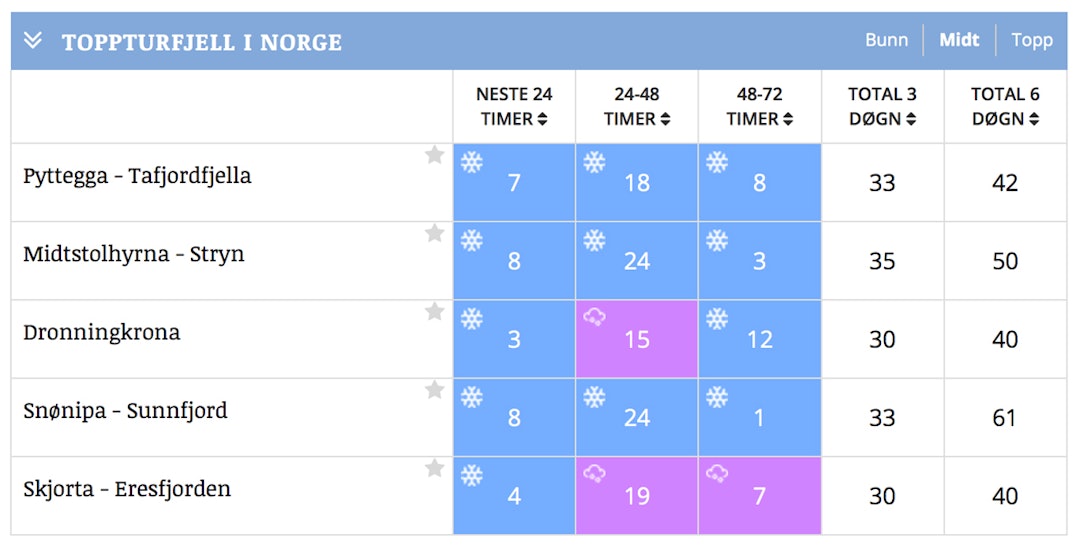Select the Midt elevation tab
The image size is (1080, 545).
click(x=959, y=40)
